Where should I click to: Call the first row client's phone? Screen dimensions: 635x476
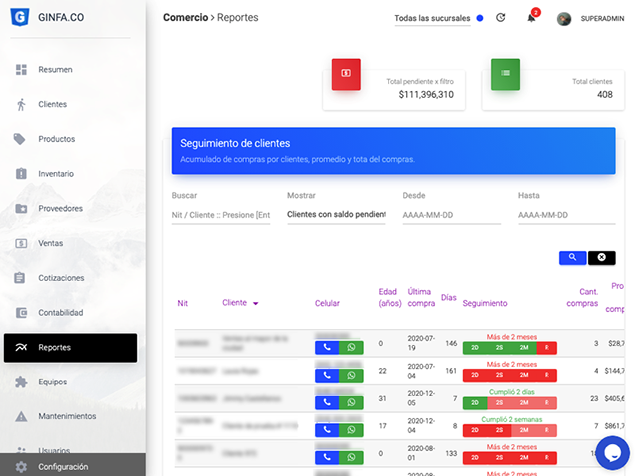coord(327,347)
